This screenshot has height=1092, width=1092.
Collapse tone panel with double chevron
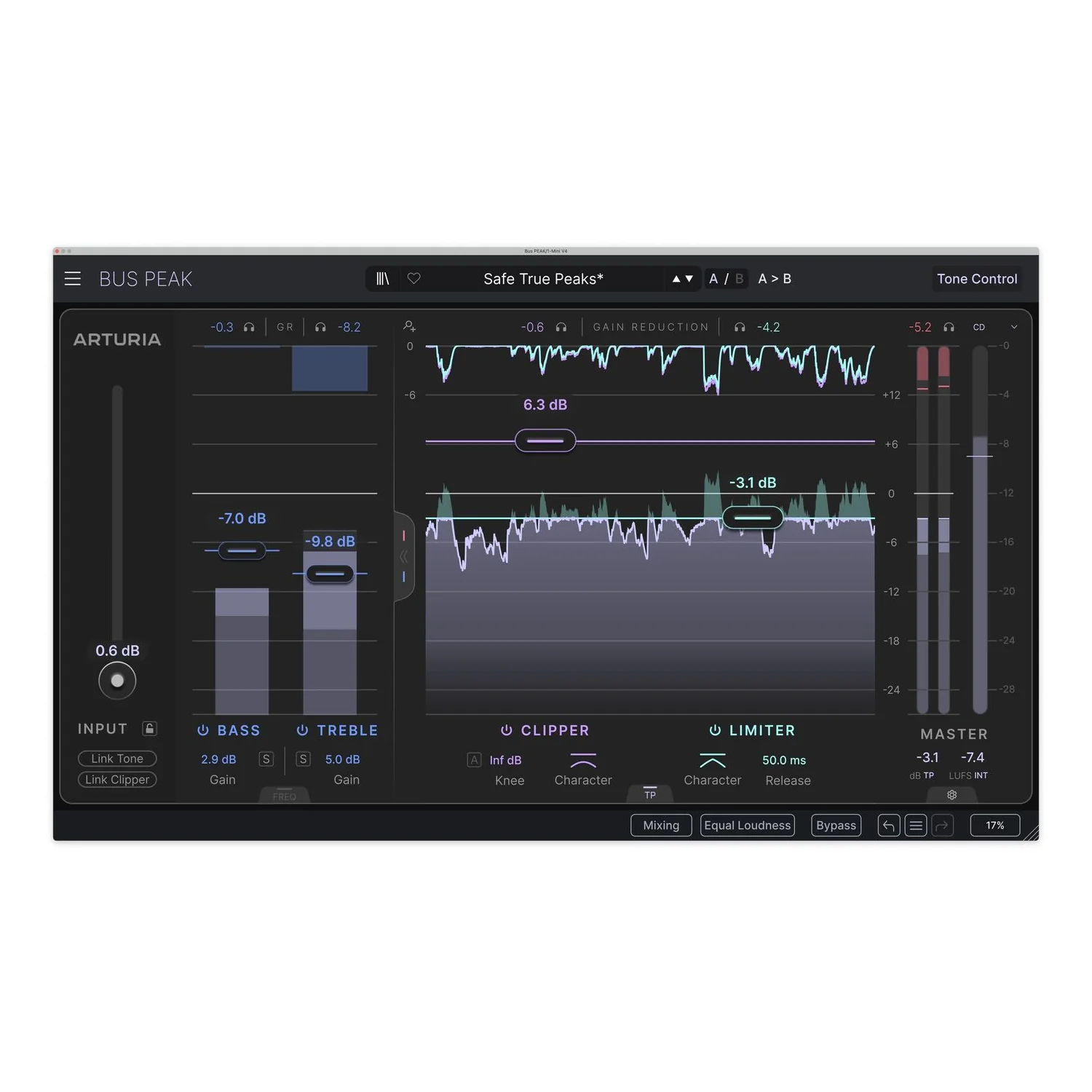pos(403,557)
